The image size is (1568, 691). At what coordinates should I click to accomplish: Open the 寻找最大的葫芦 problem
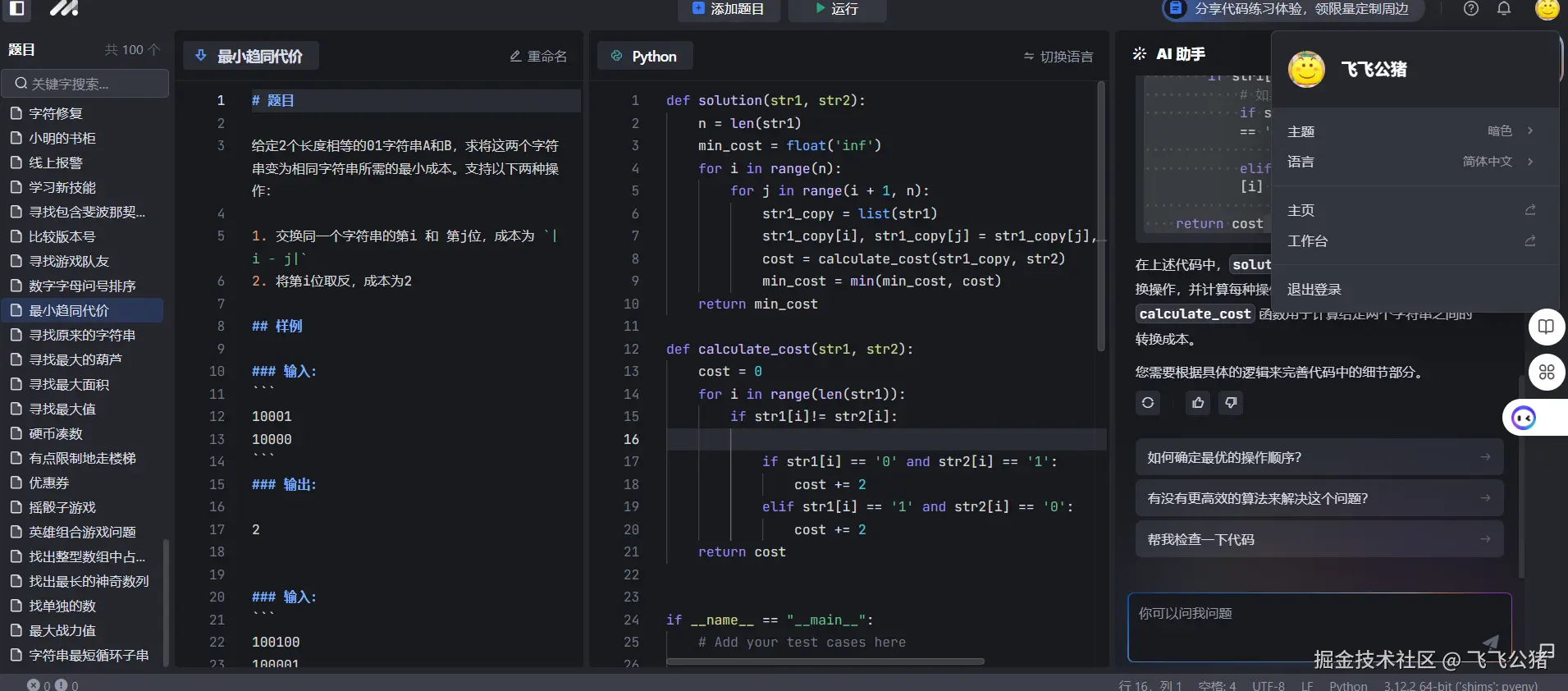[x=83, y=359]
